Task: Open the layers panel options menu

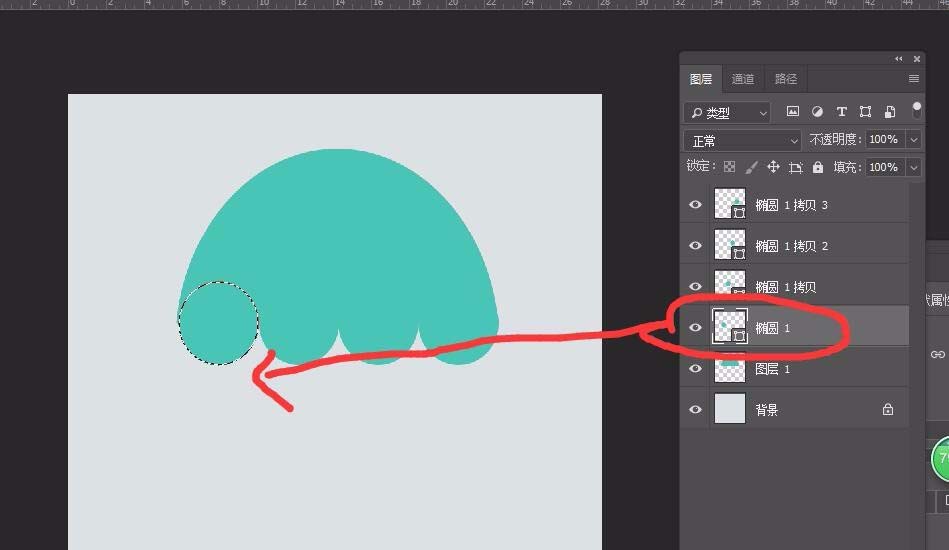Action: [x=913, y=79]
